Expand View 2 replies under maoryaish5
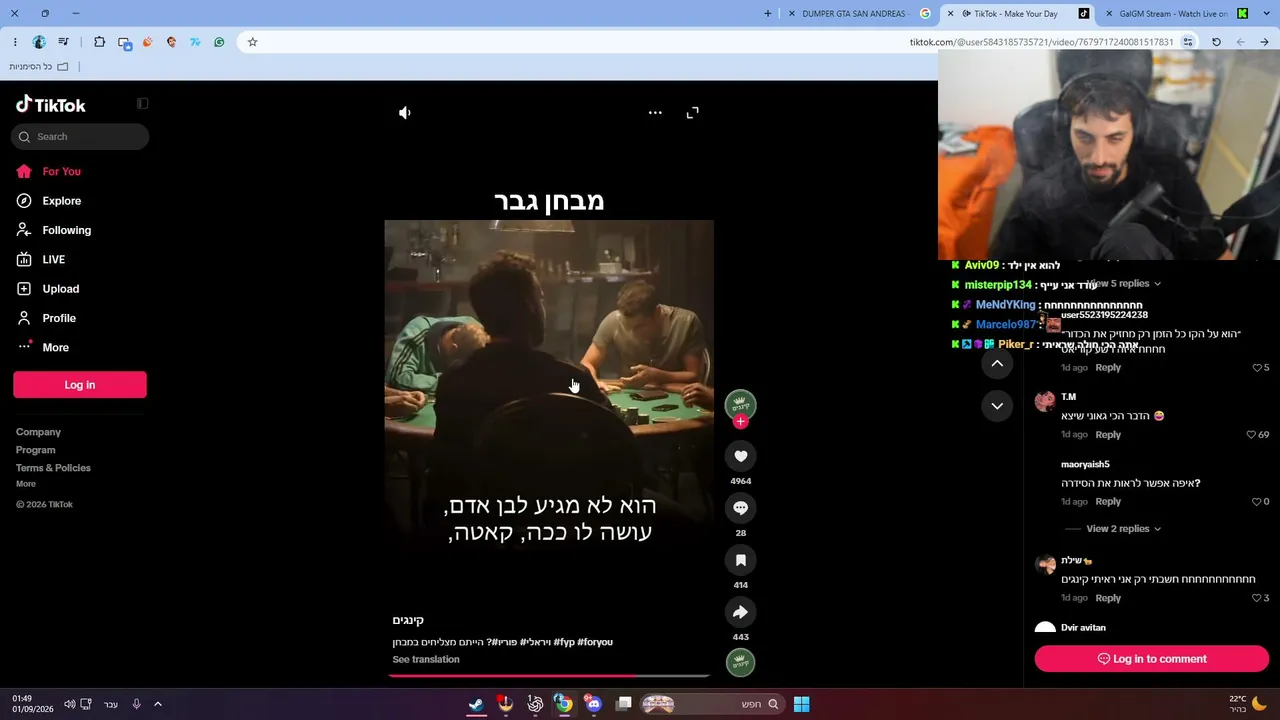The image size is (1280, 720). pyautogui.click(x=1123, y=529)
